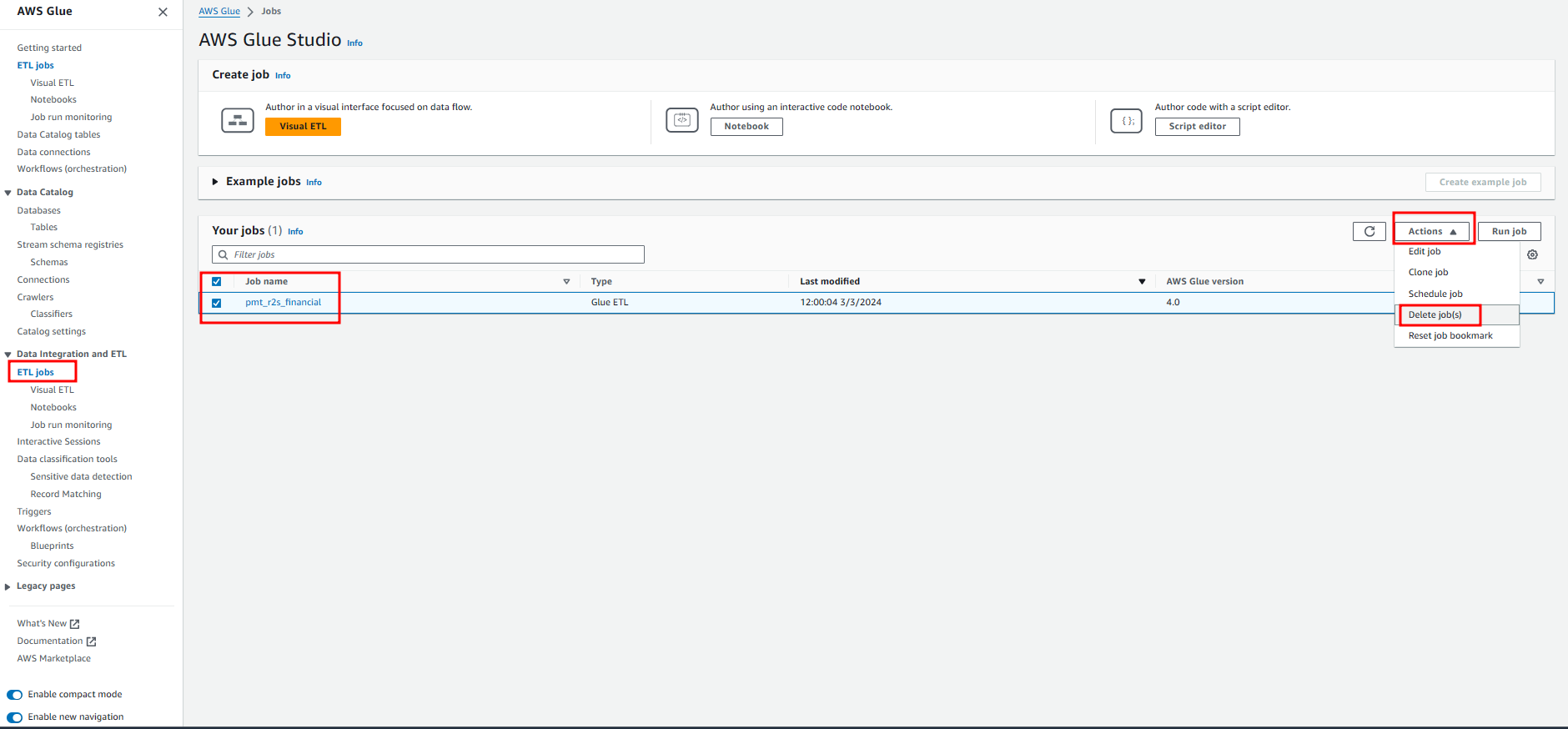This screenshot has height=729, width=1568.
Task: Open Security configurations in sidebar
Action: tap(66, 564)
